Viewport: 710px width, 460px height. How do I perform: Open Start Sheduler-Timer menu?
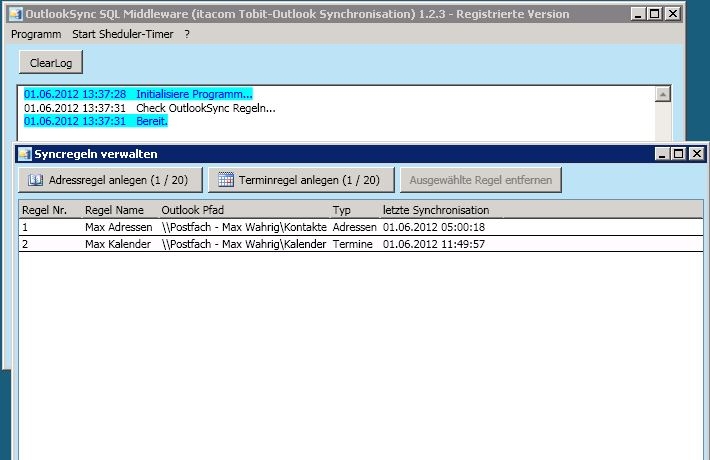[x=123, y=34]
